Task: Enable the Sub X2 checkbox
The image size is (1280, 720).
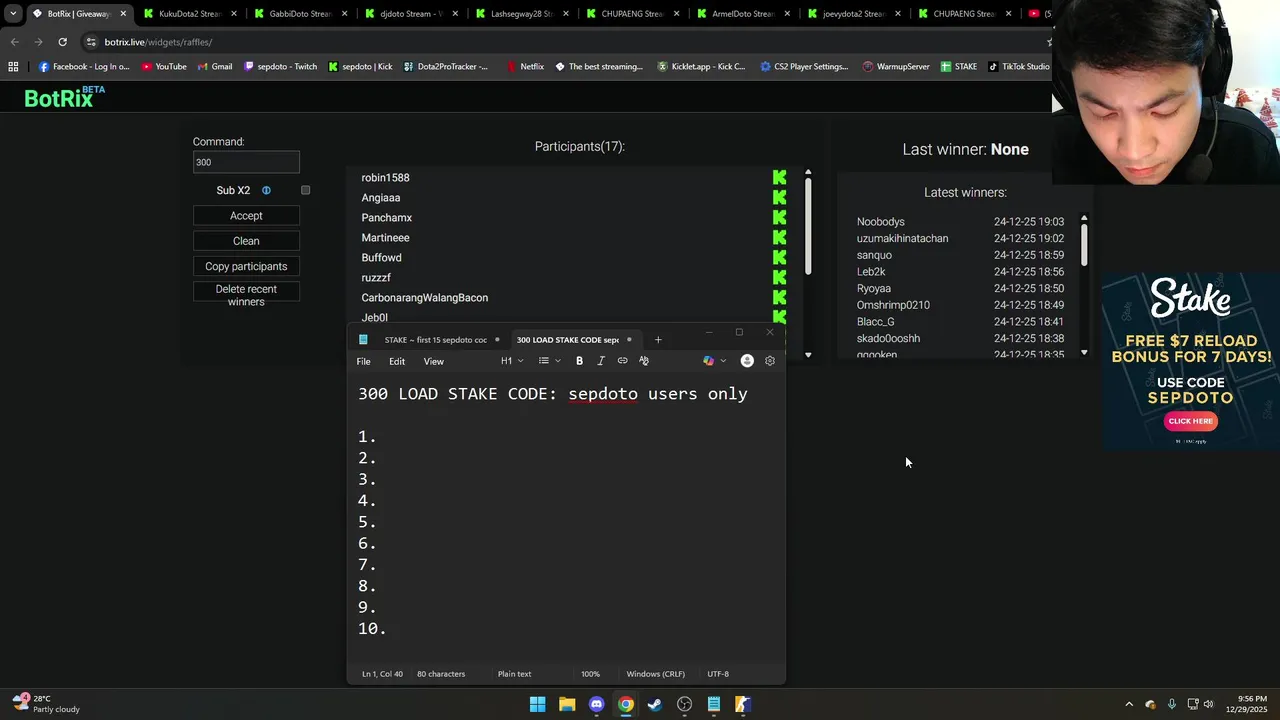Action: tap(306, 190)
